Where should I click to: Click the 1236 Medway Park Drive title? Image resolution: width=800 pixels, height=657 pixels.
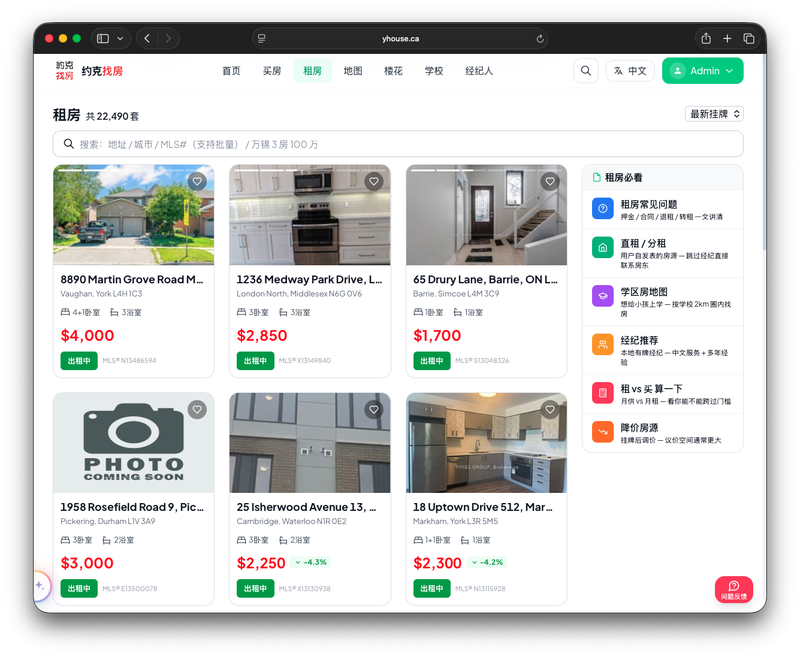click(x=309, y=280)
